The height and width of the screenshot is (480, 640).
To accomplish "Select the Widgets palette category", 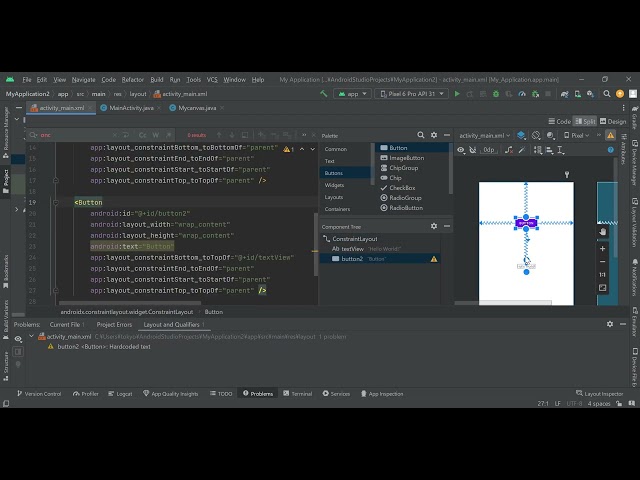I will pos(334,185).
